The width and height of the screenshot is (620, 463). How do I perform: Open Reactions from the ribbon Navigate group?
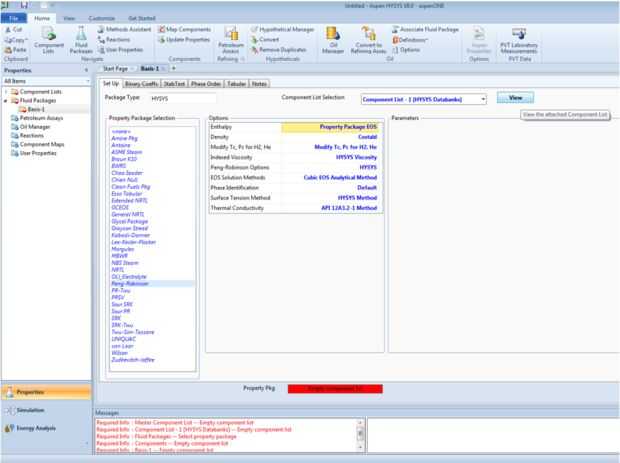pyautogui.click(x=114, y=40)
